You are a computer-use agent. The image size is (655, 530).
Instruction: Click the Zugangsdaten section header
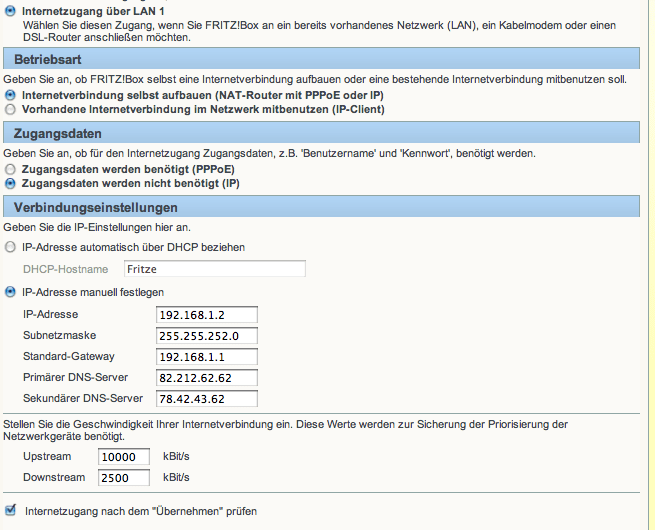(x=321, y=133)
